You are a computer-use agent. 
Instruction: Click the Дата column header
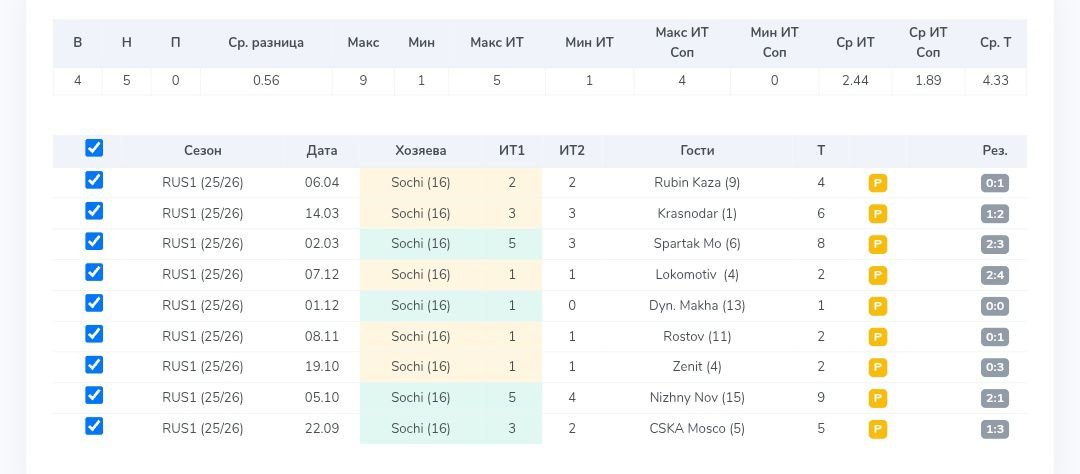pyautogui.click(x=322, y=151)
